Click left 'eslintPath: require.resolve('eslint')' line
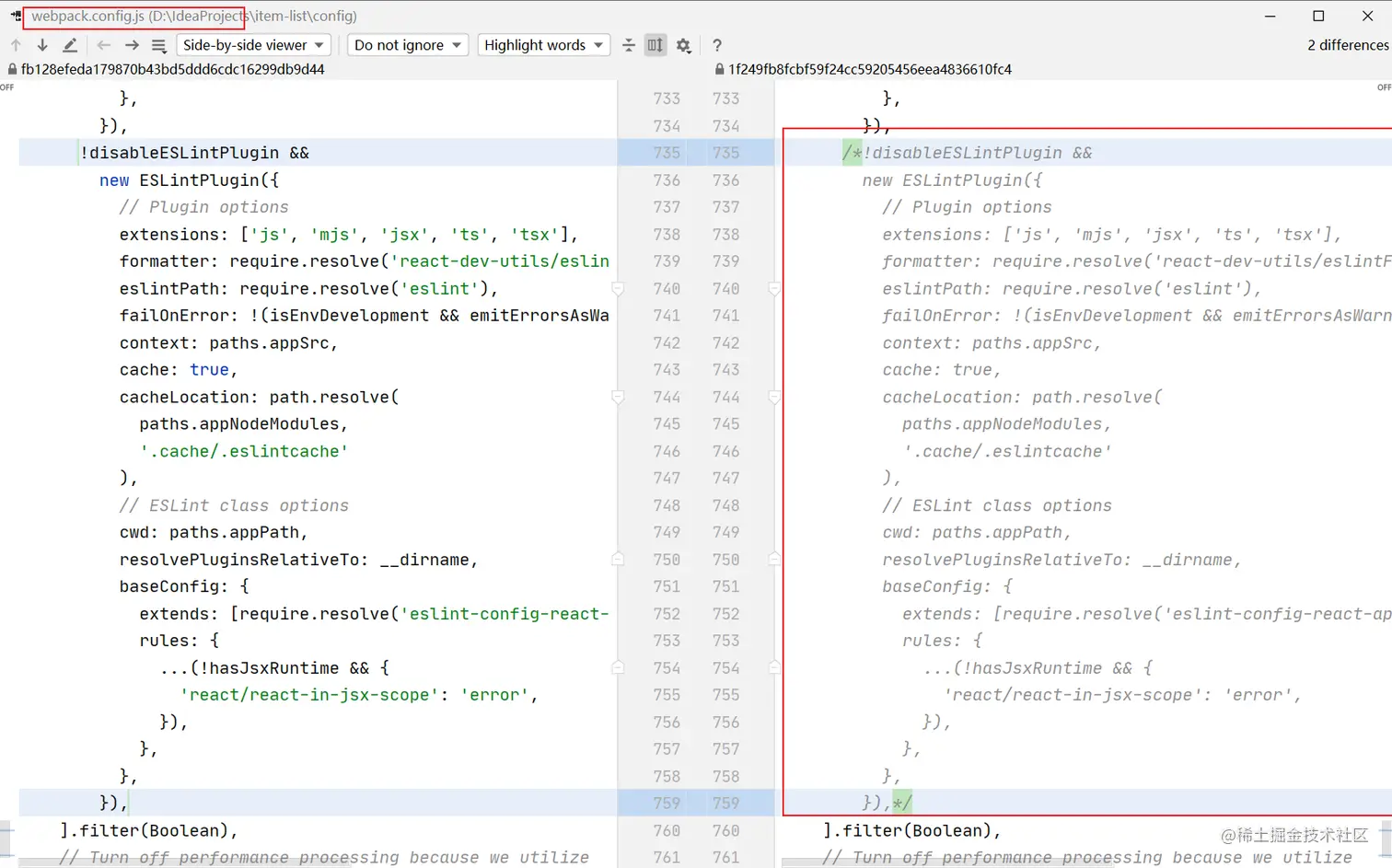 point(308,289)
